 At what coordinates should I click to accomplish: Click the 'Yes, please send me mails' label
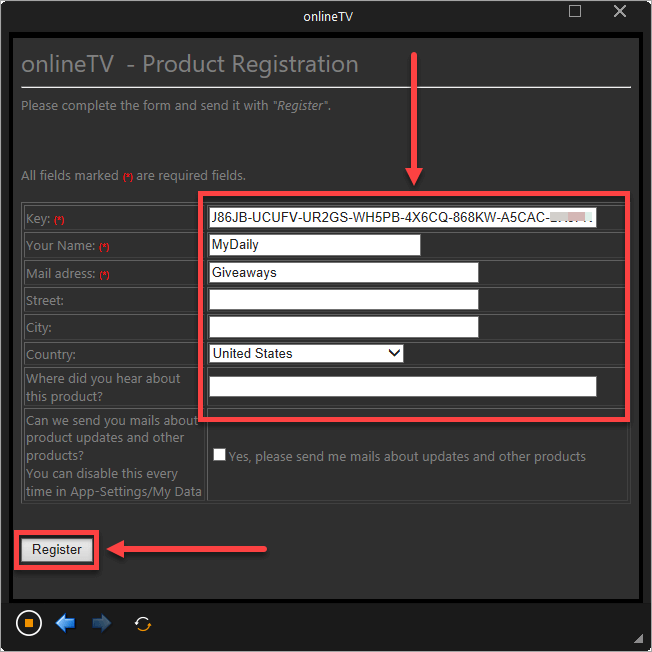pos(407,457)
